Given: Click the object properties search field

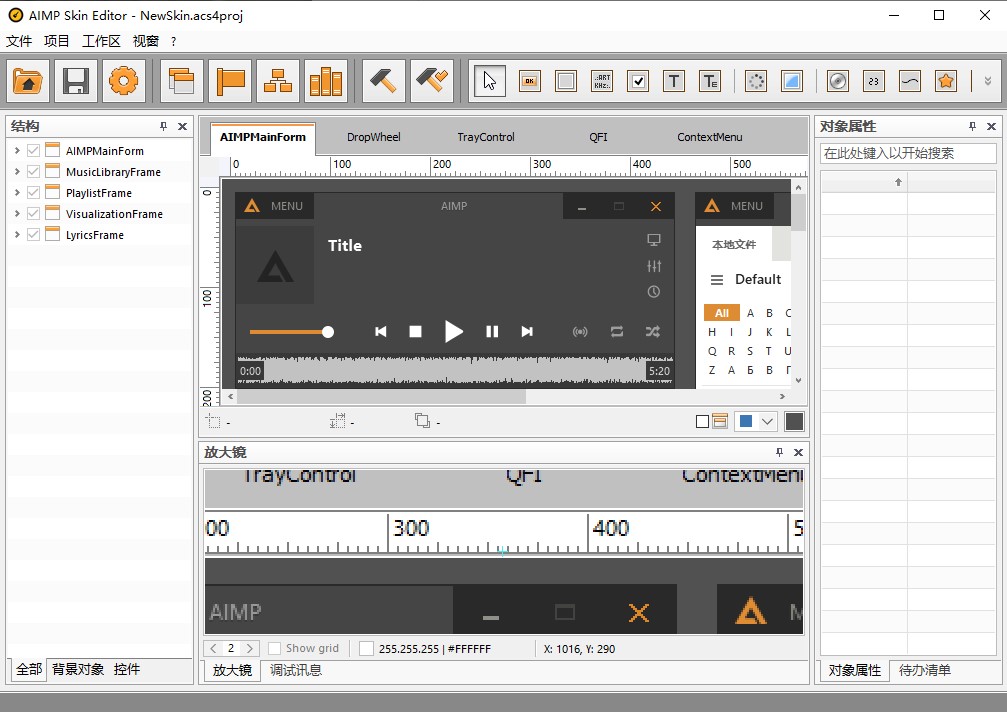Looking at the screenshot, I should click(908, 153).
